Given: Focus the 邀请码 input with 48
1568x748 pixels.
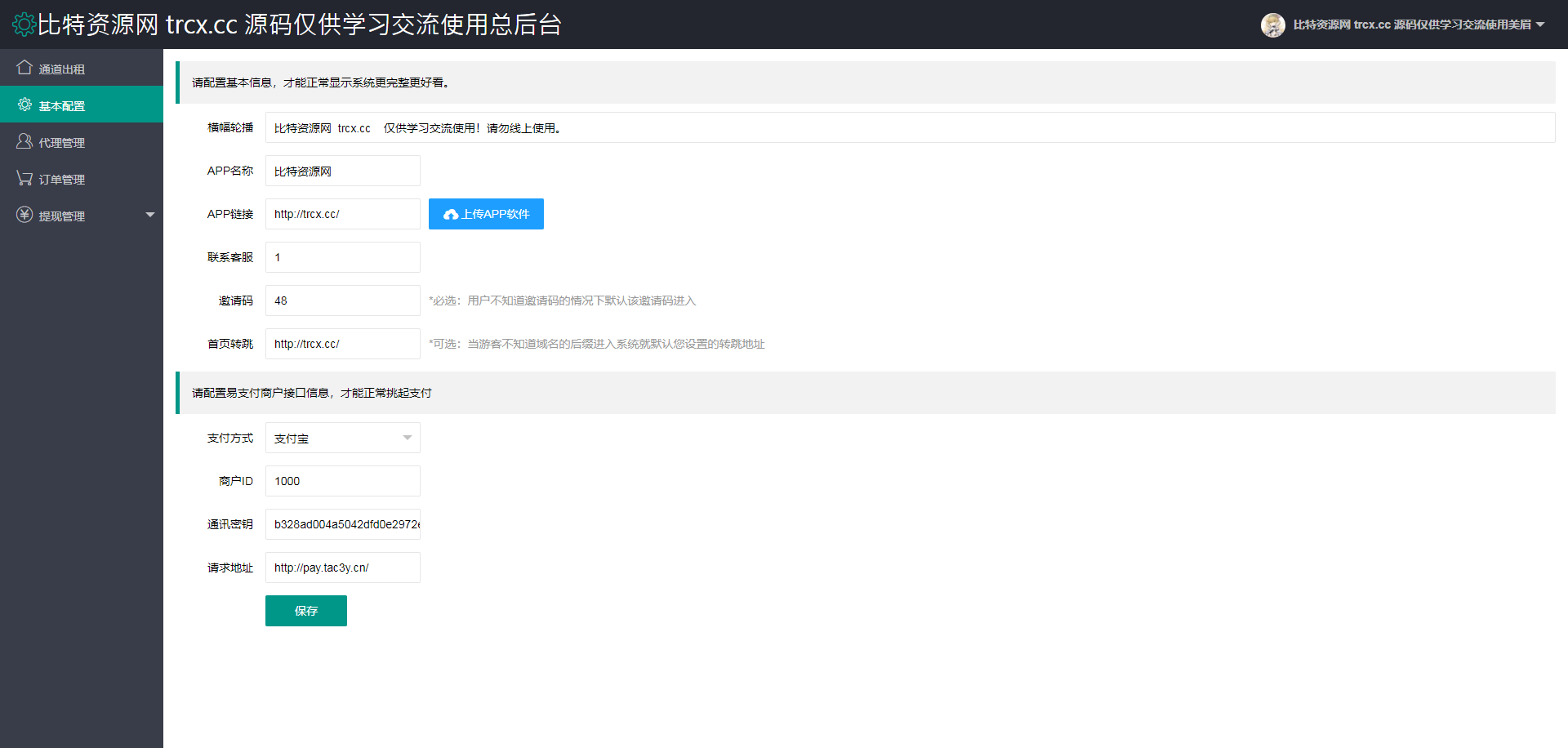Looking at the screenshot, I should (x=343, y=301).
